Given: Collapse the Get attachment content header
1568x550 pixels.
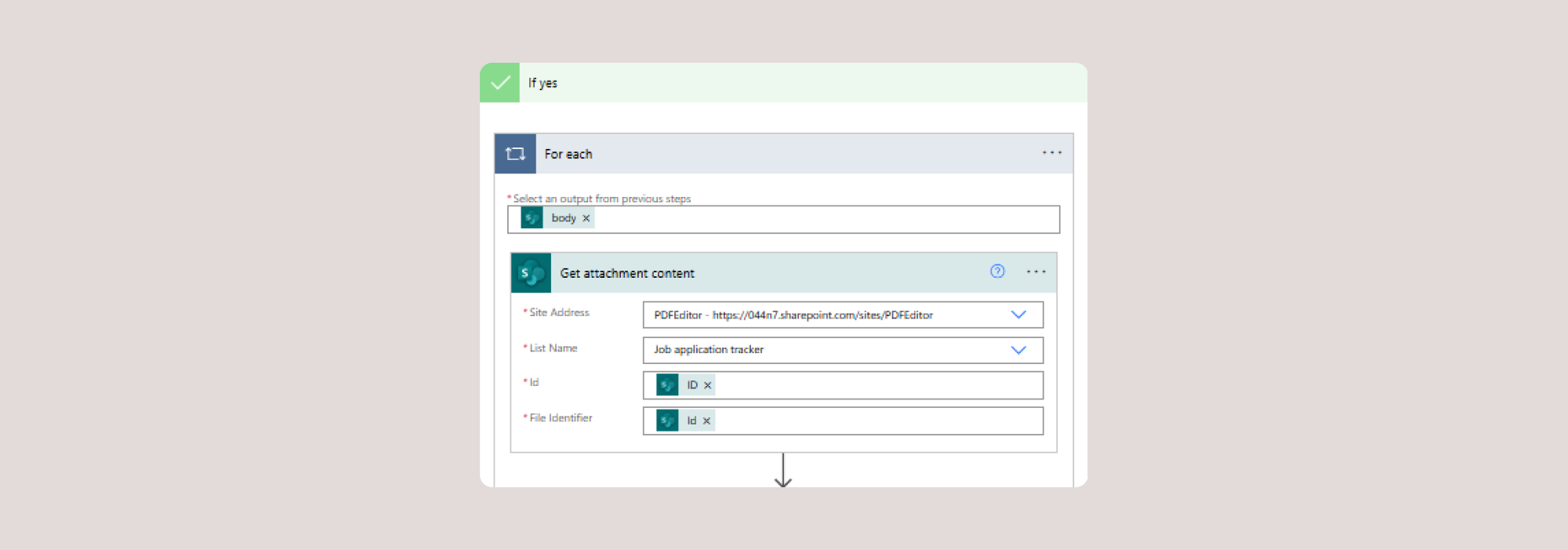Looking at the screenshot, I should 784,273.
